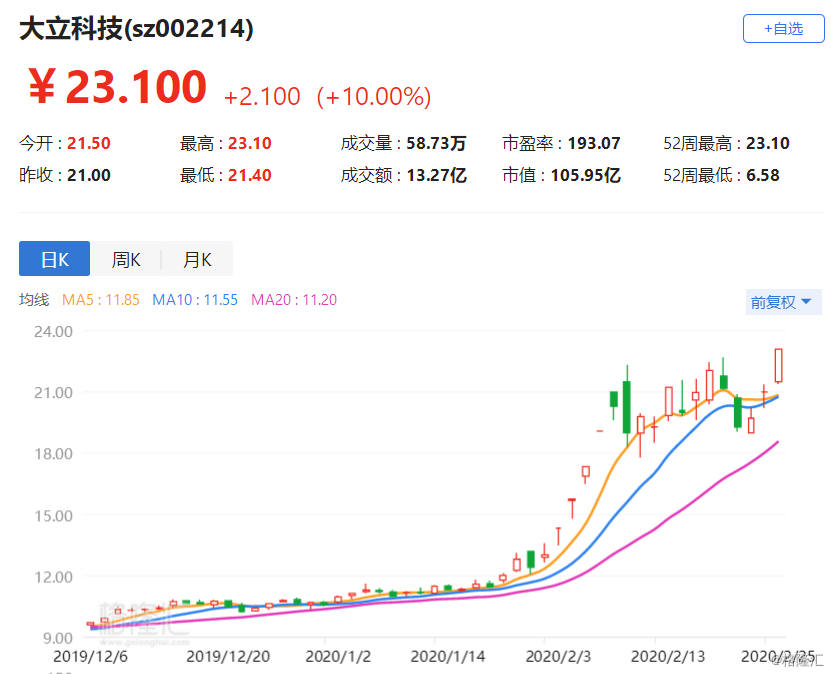Switch to 日K daily chart tab
831x674 pixels.
[x=55, y=259]
